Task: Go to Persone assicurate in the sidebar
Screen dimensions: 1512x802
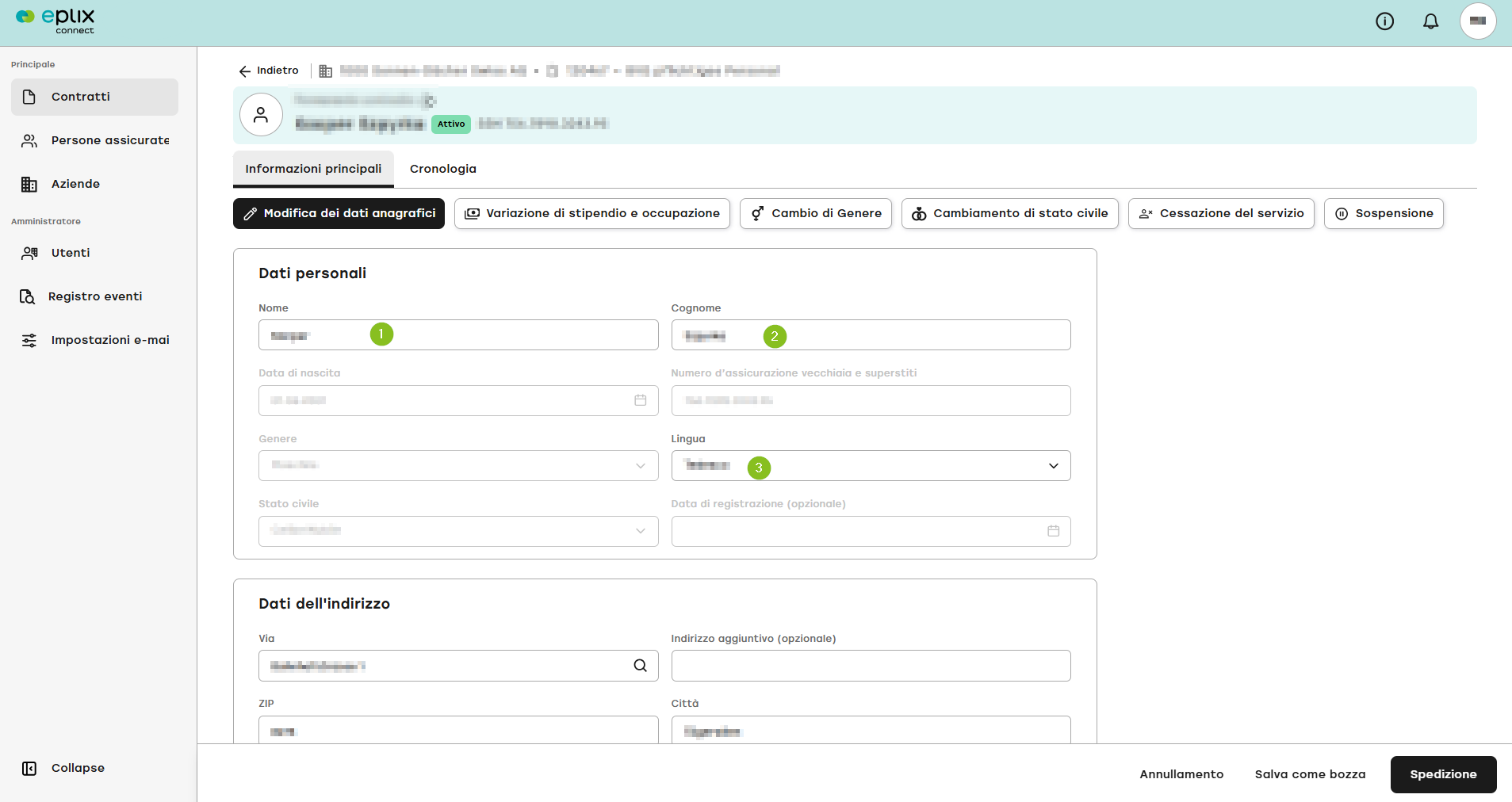Action: click(94, 140)
